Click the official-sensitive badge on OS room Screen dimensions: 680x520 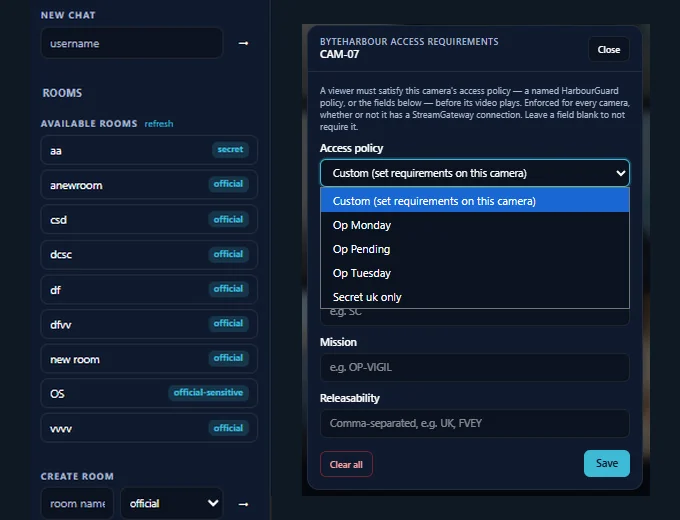coord(208,392)
